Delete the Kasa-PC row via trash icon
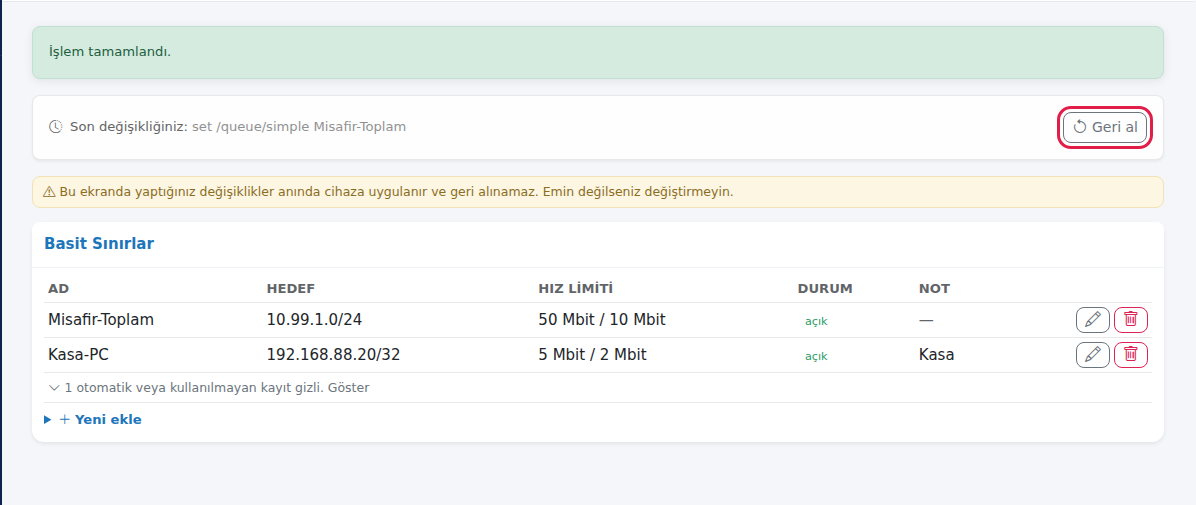 pos(1130,355)
